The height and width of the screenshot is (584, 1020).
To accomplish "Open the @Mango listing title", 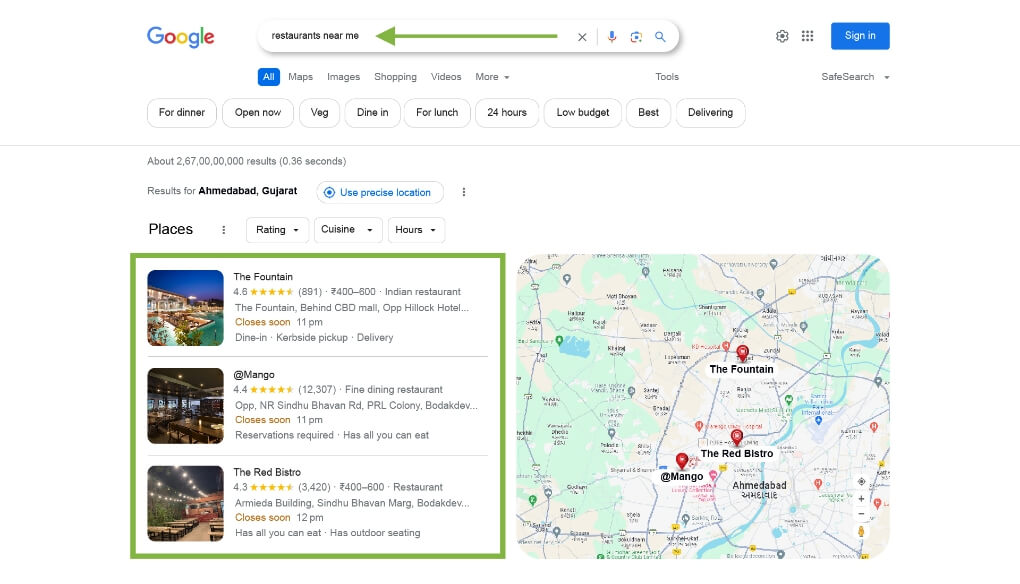I will pos(254,375).
